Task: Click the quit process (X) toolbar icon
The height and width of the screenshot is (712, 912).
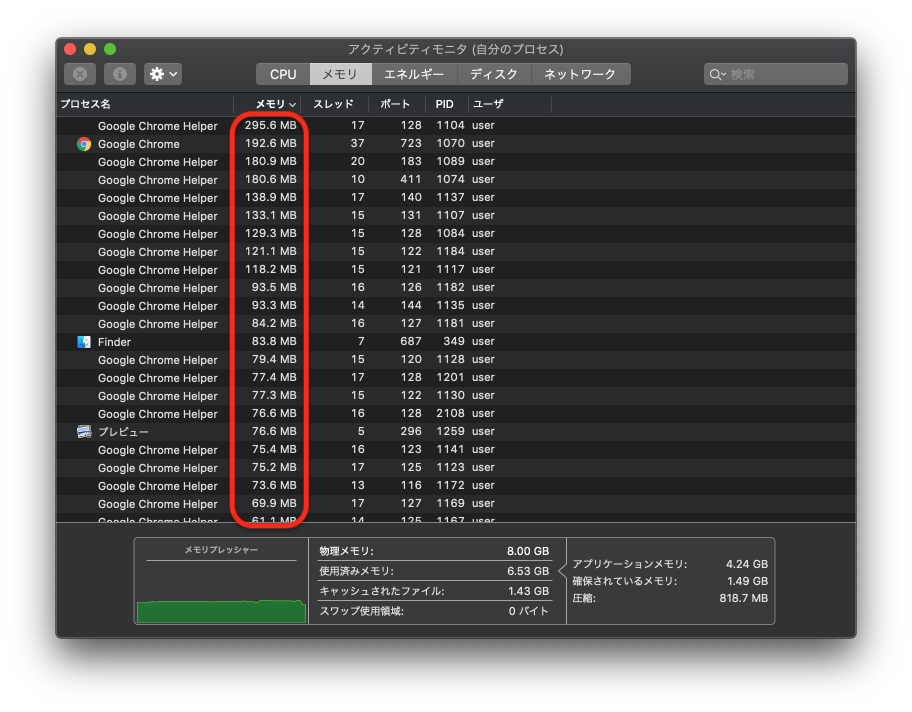Action: 80,73
